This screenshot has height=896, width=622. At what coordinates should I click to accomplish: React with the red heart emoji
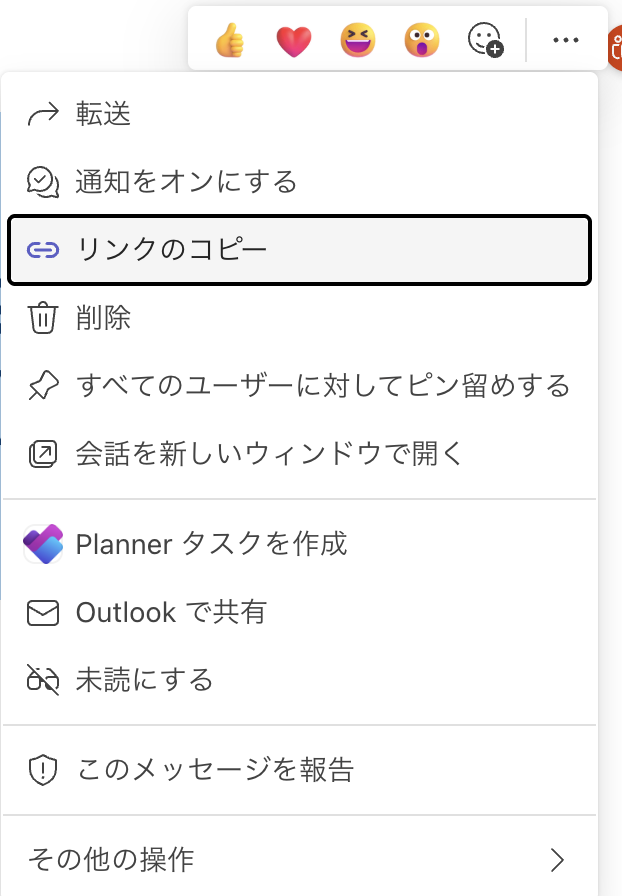(x=294, y=41)
